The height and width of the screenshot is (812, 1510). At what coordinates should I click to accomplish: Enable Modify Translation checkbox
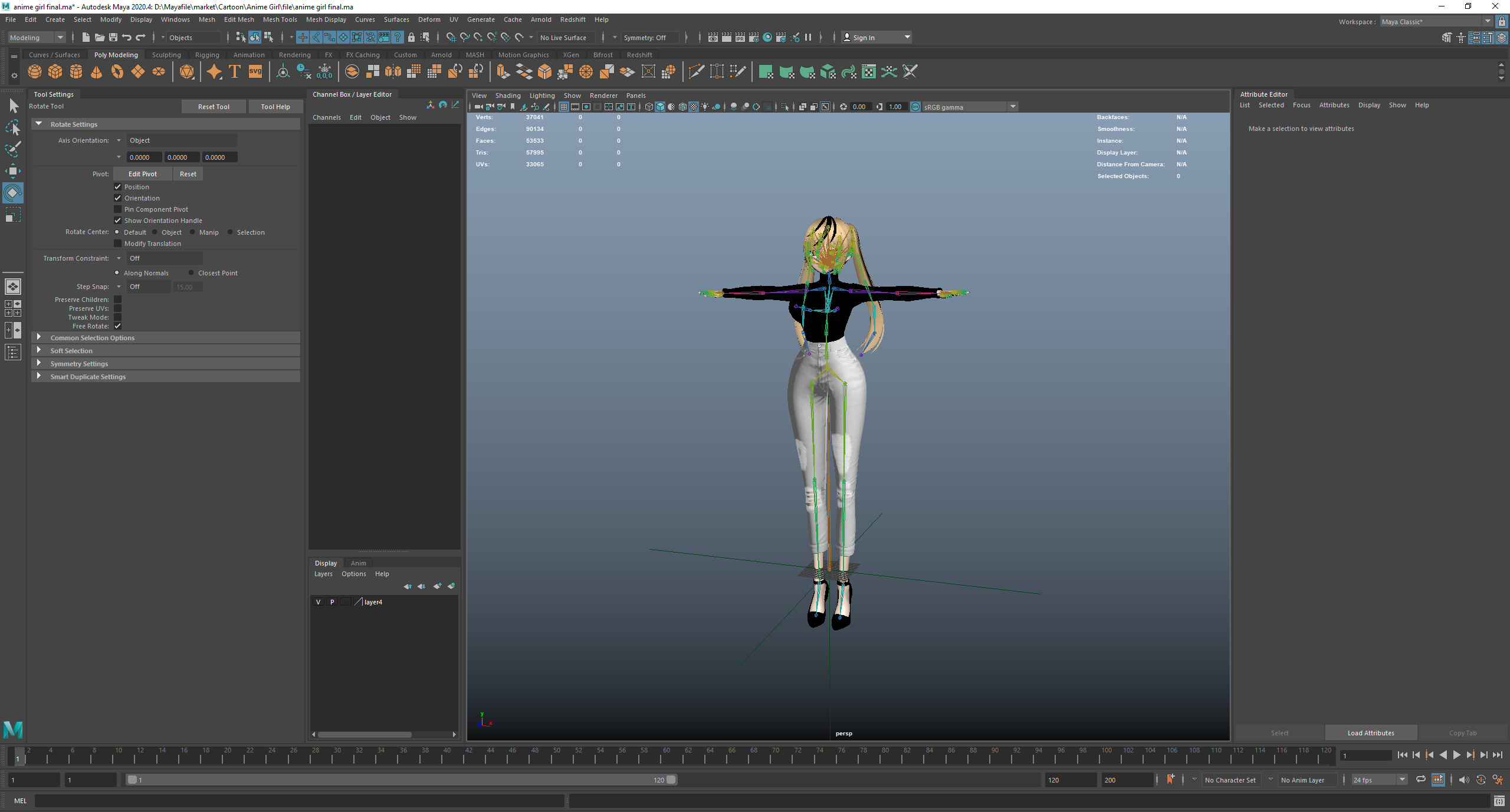(117, 244)
